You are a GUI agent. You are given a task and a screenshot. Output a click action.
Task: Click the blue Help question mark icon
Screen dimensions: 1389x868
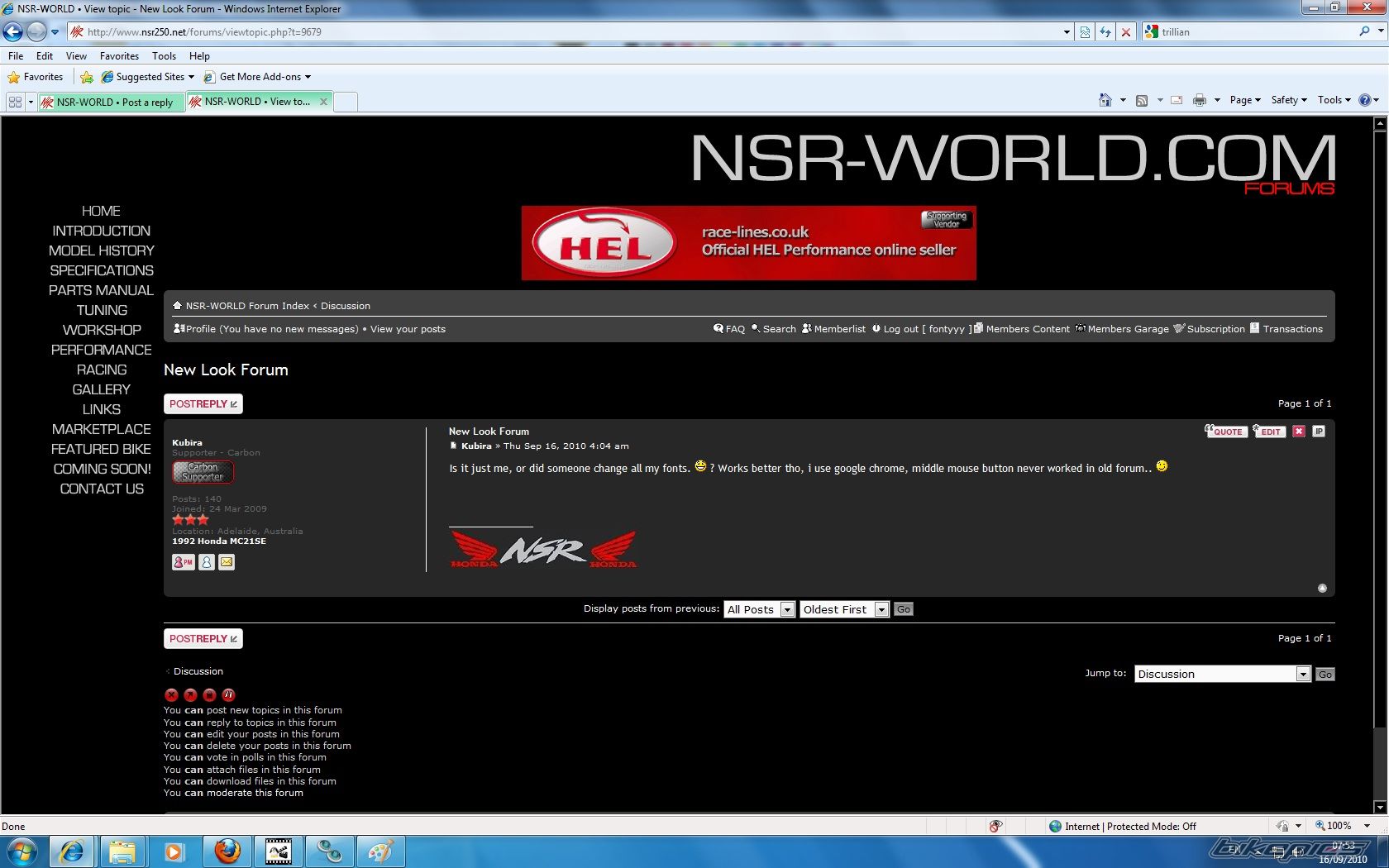(x=1365, y=100)
